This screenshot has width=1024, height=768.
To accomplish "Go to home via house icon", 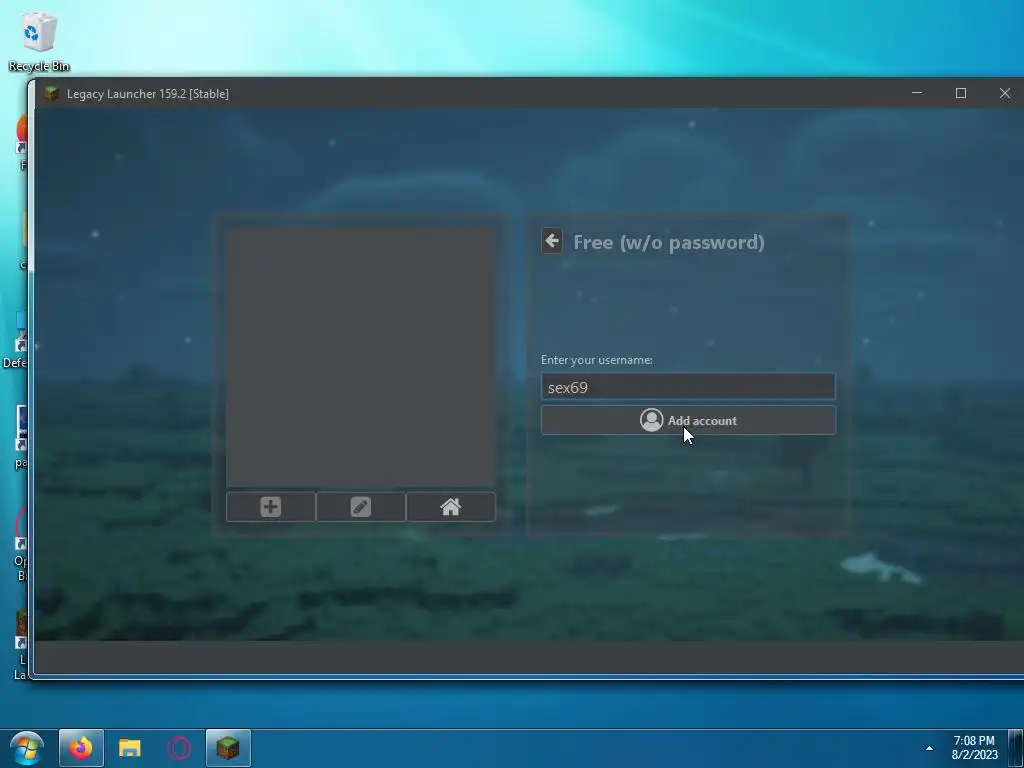I will pyautogui.click(x=451, y=507).
